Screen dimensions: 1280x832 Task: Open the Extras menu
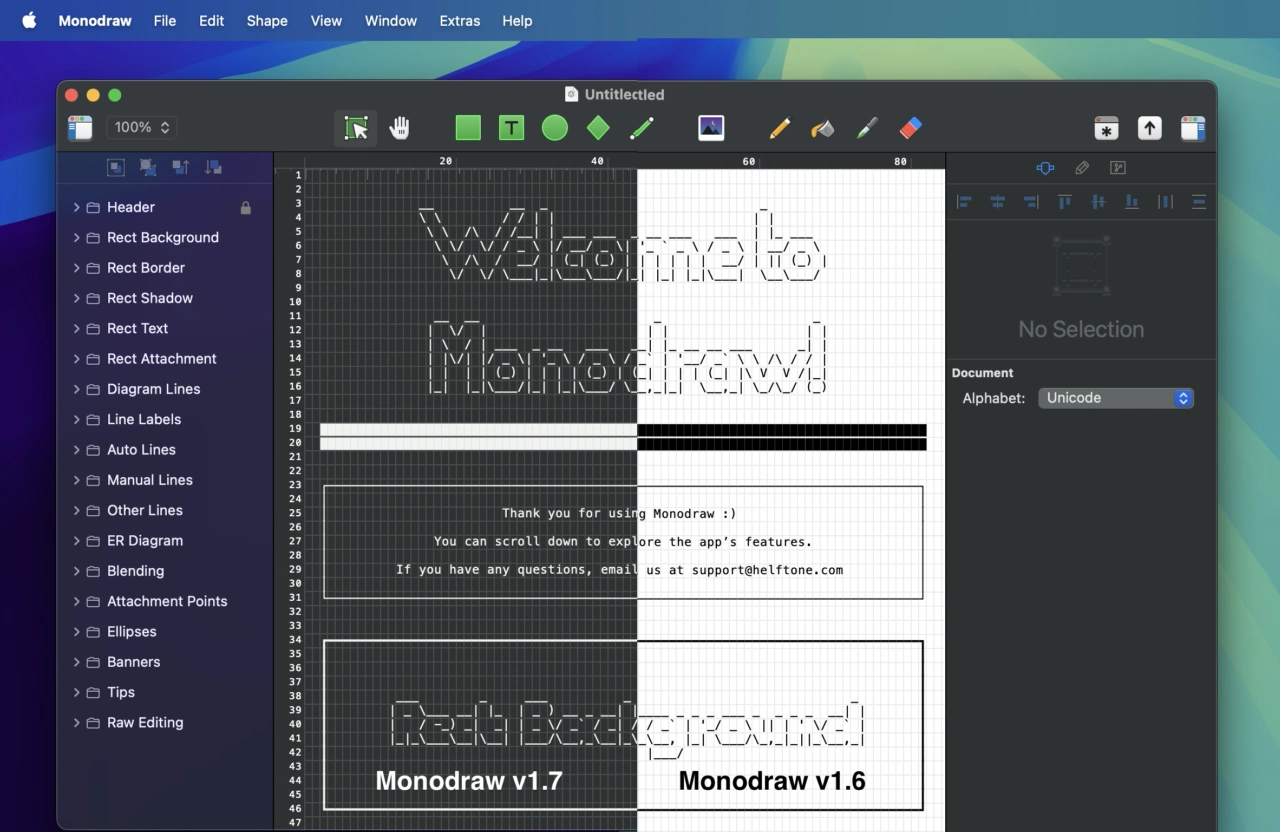click(459, 20)
